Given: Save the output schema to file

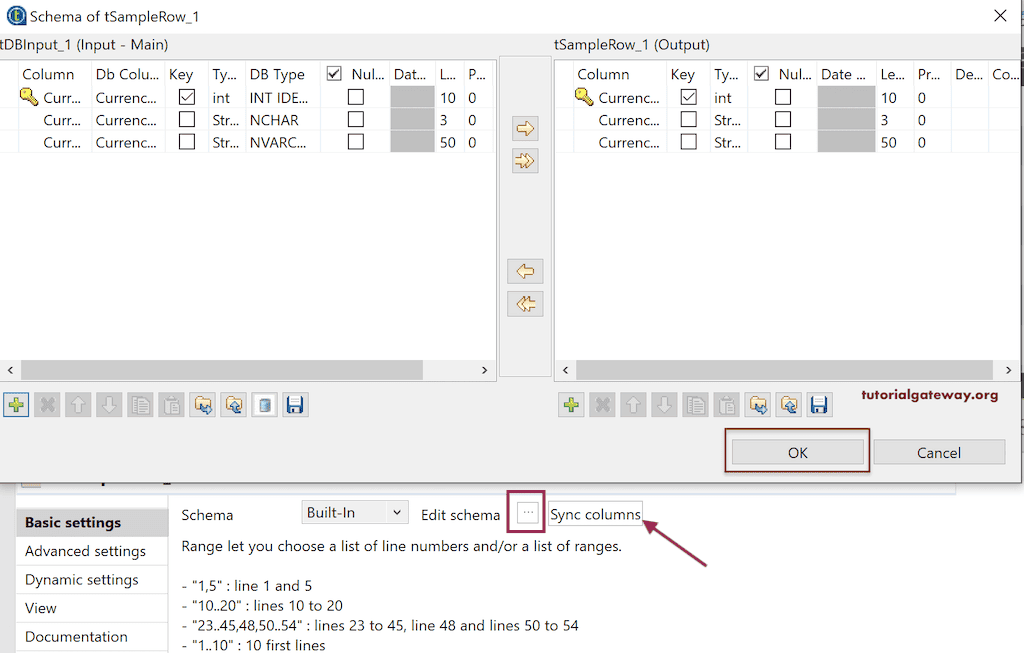Looking at the screenshot, I should [819, 404].
